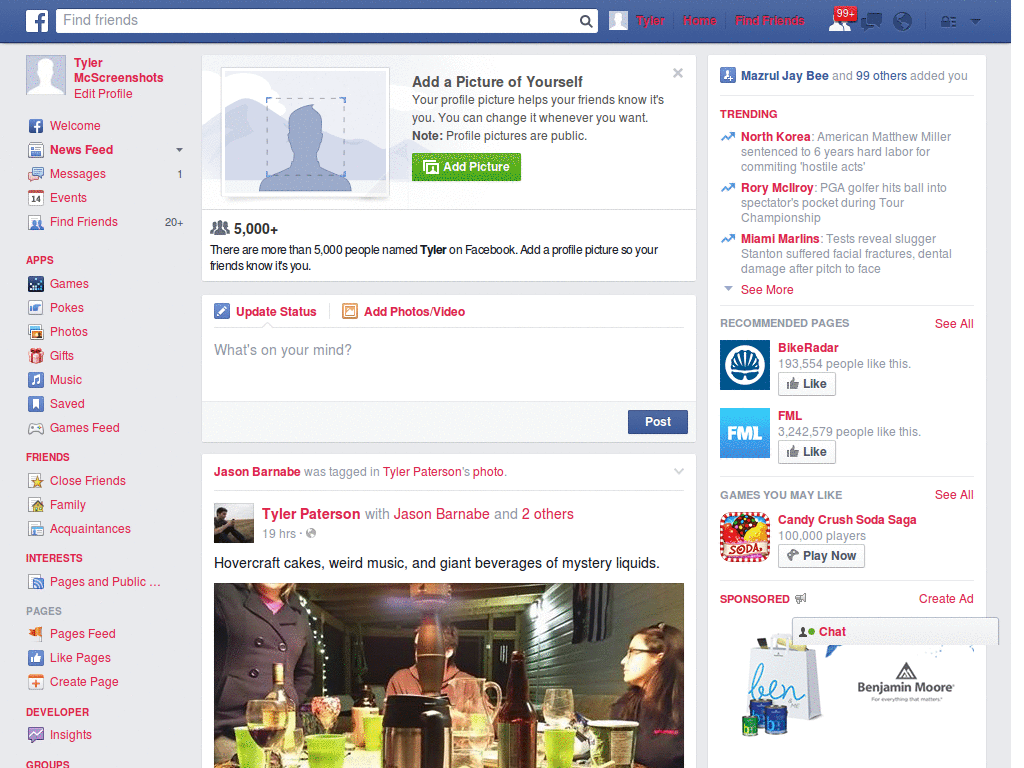
Task: Click the Messages sidebar icon
Action: click(x=36, y=174)
